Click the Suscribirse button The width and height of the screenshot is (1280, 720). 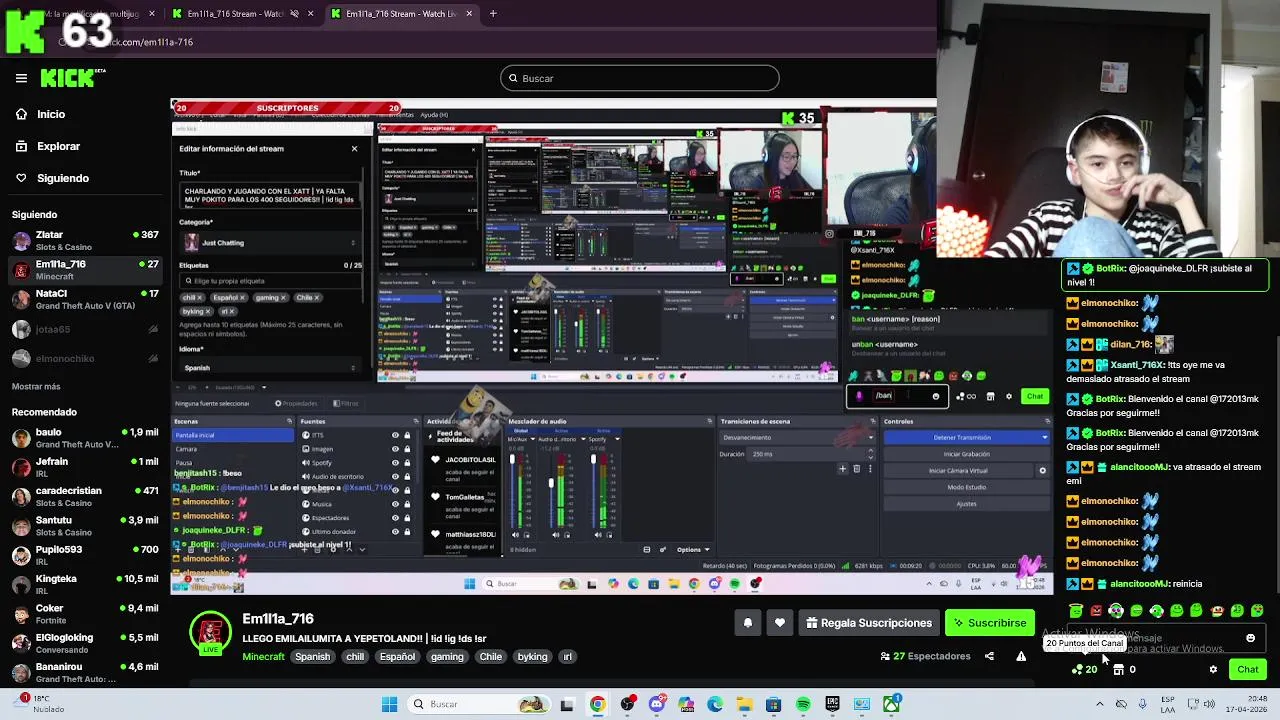point(990,623)
